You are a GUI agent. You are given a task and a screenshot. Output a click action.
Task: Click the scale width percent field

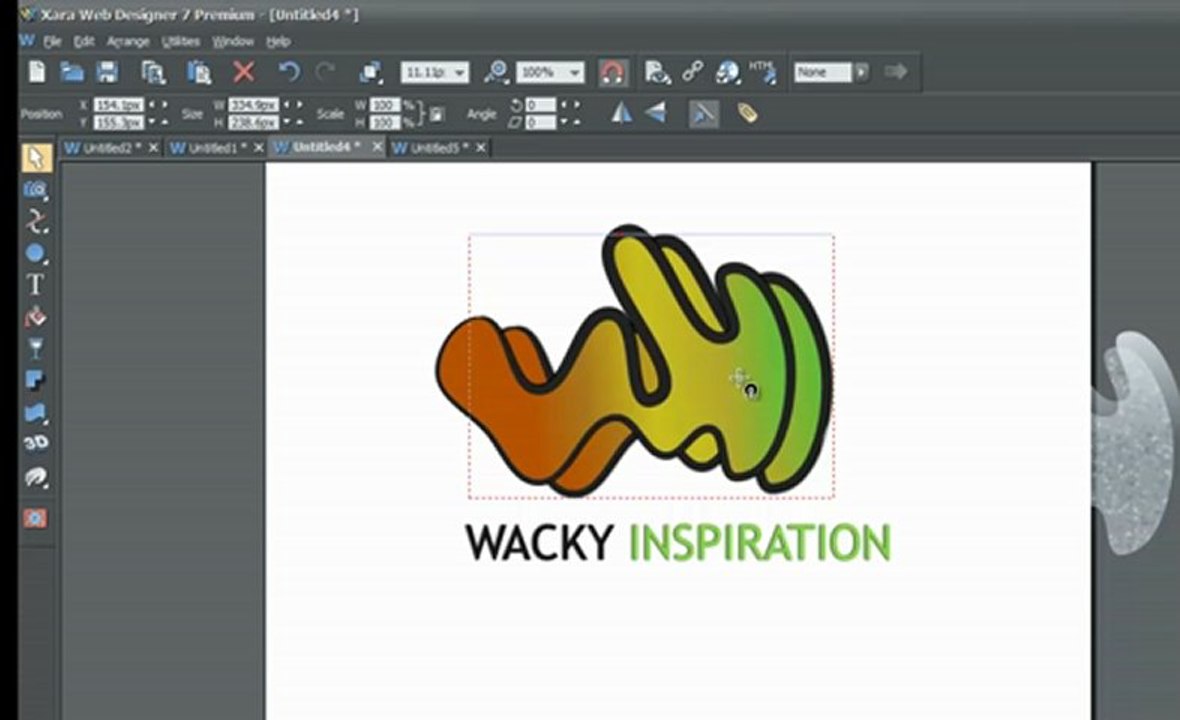coord(385,105)
